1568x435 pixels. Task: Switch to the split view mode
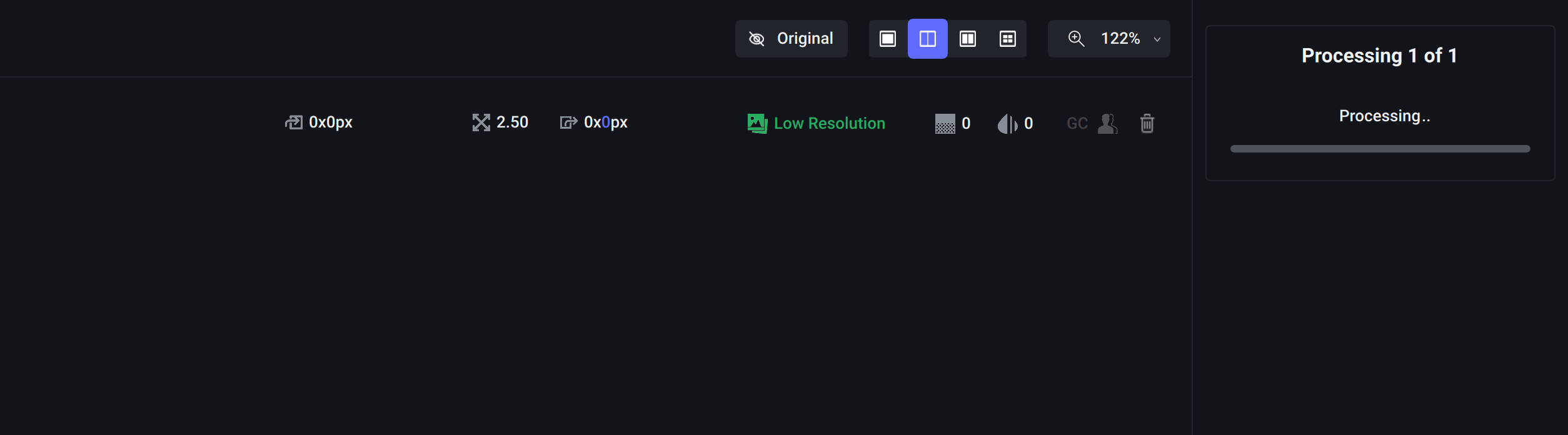tap(928, 39)
